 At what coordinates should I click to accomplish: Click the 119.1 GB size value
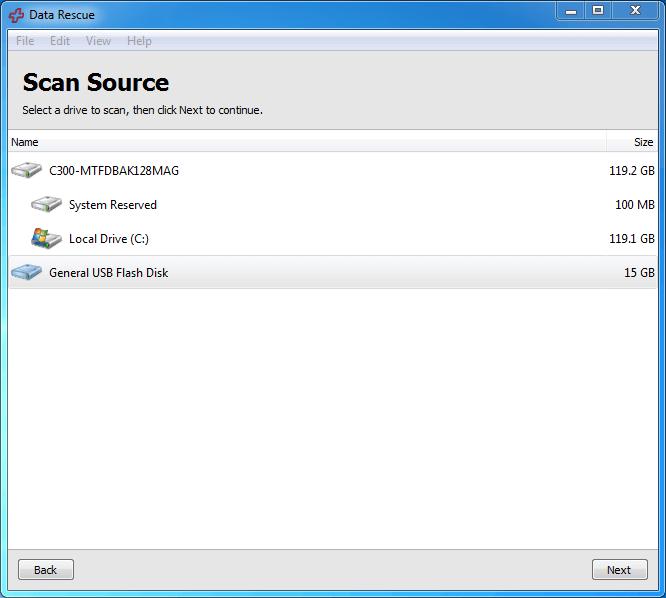pyautogui.click(x=632, y=239)
